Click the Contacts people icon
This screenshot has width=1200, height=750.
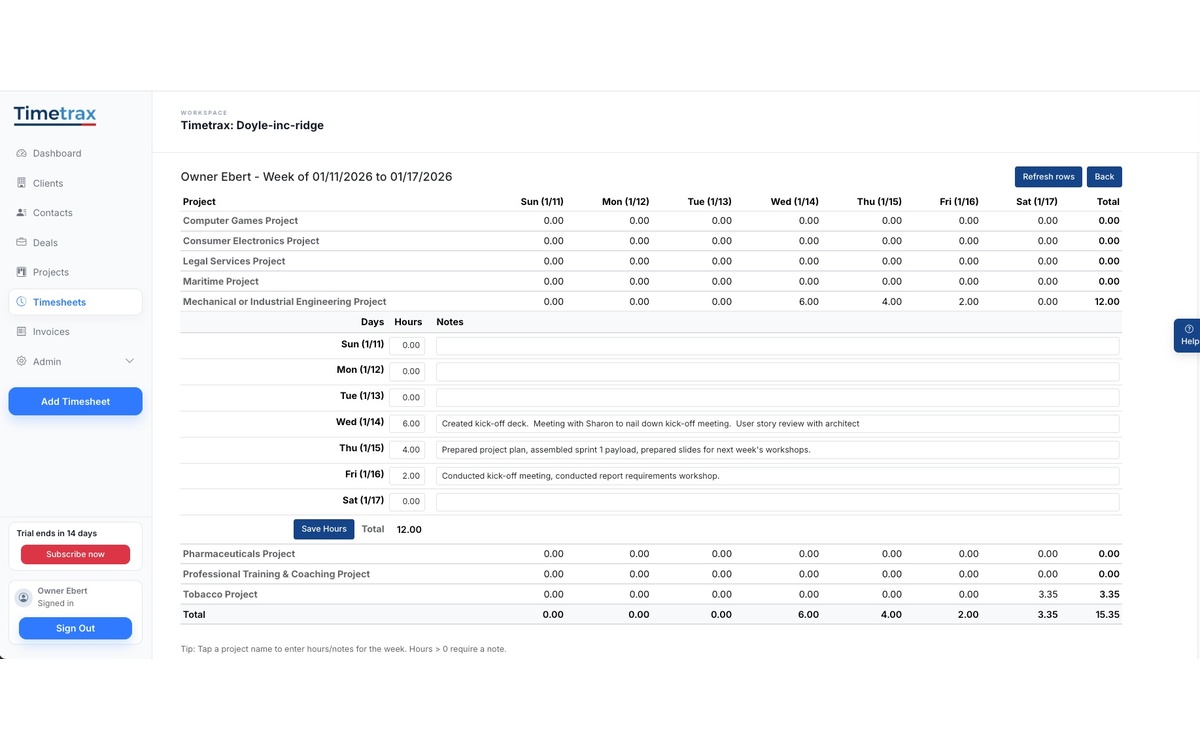[22, 213]
